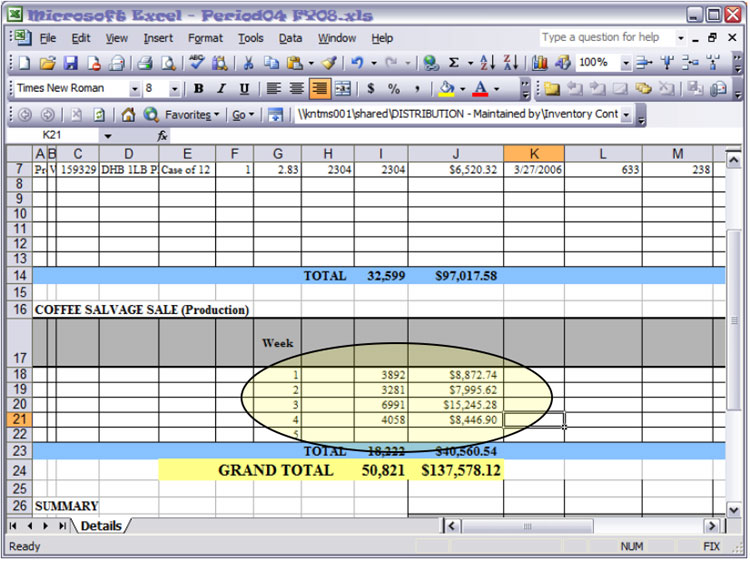Image resolution: width=750 pixels, height=561 pixels.
Task: Go to the Web toolbar Start Page
Action: coord(128,115)
